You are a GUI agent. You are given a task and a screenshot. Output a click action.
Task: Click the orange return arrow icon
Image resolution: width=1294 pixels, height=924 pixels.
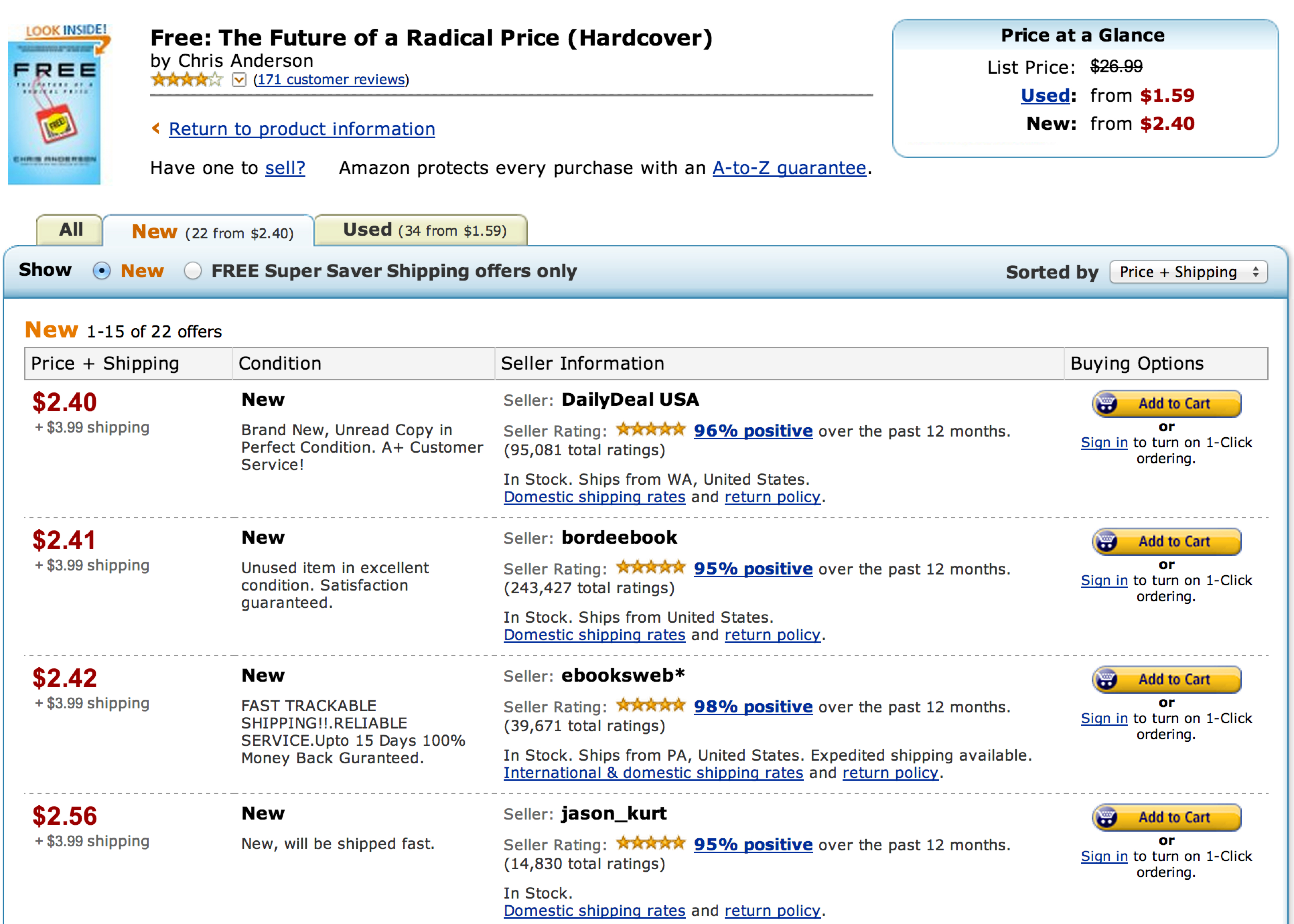[156, 129]
